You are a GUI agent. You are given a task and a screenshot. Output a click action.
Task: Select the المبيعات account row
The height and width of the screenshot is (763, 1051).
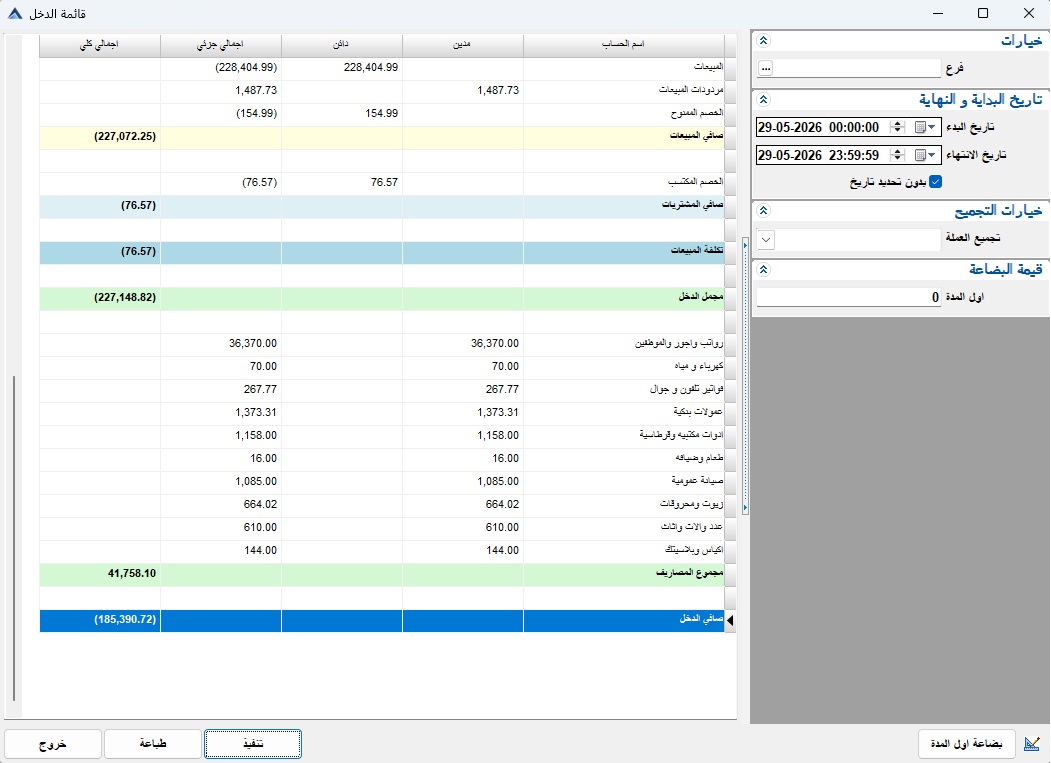[382, 67]
